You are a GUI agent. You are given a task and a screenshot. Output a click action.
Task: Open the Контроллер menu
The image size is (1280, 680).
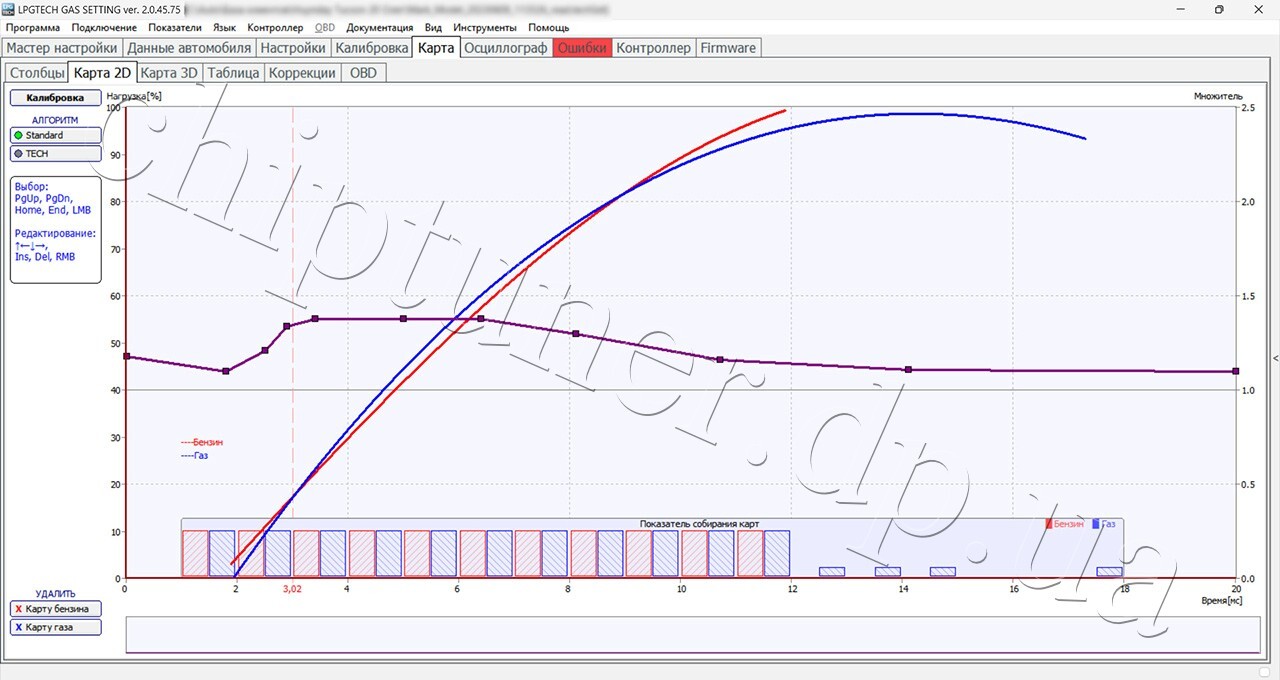click(275, 27)
